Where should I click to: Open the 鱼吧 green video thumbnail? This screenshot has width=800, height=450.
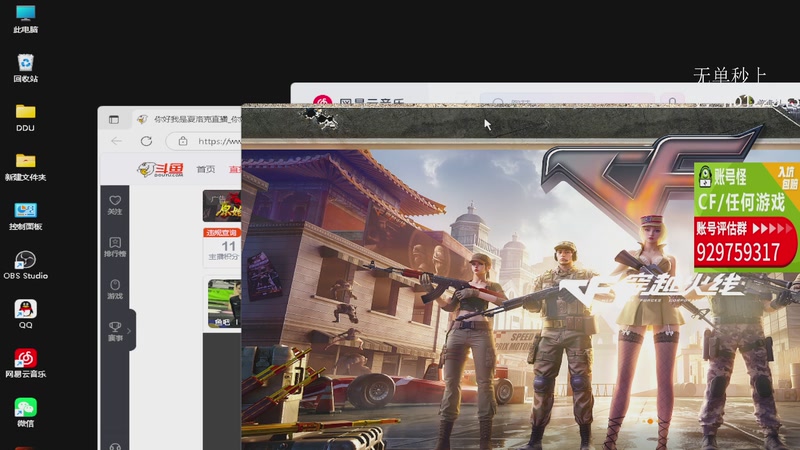[224, 303]
